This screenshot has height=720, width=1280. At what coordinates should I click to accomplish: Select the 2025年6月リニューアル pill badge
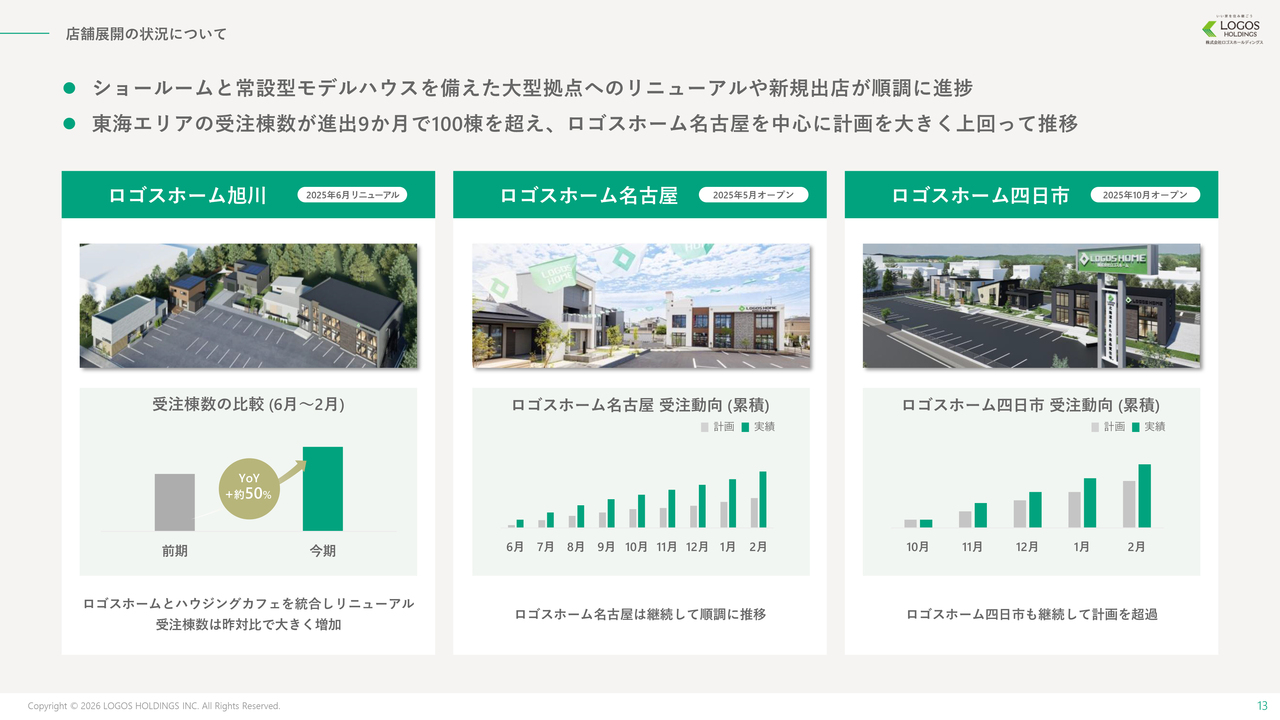[x=352, y=195]
